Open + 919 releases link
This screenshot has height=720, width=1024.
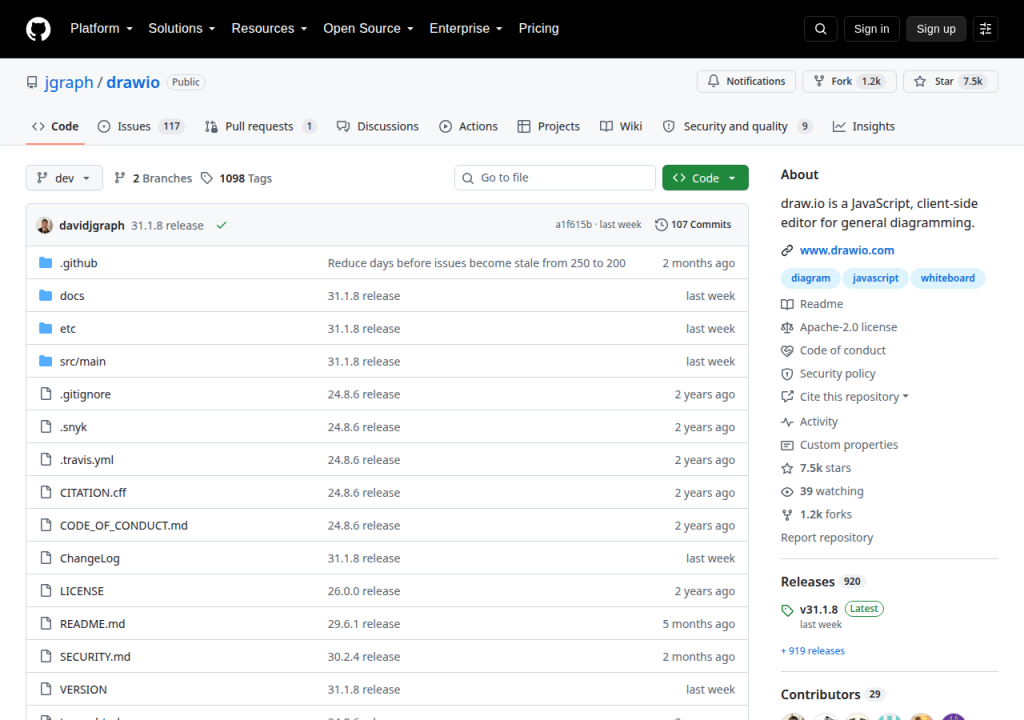pos(812,651)
